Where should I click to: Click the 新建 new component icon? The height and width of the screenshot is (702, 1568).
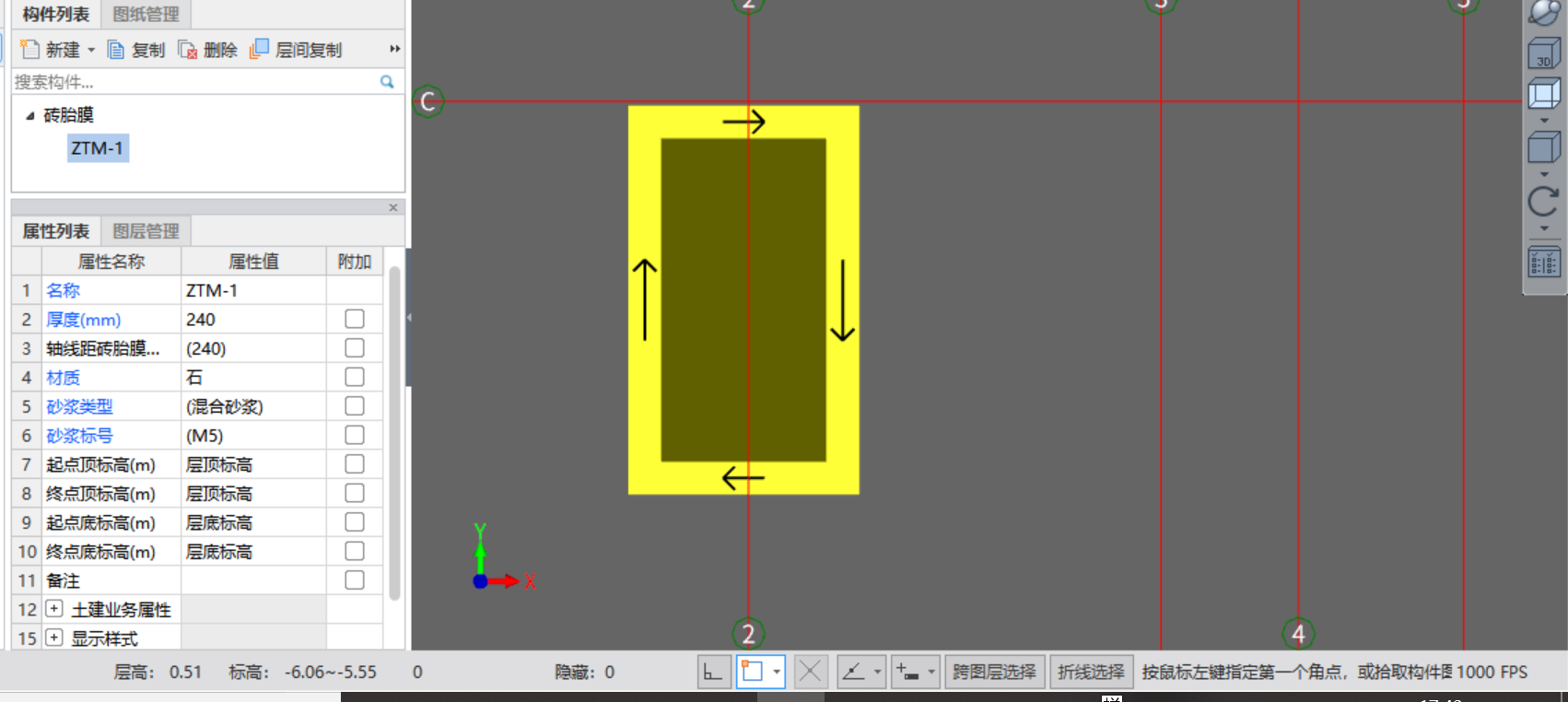click(30, 50)
